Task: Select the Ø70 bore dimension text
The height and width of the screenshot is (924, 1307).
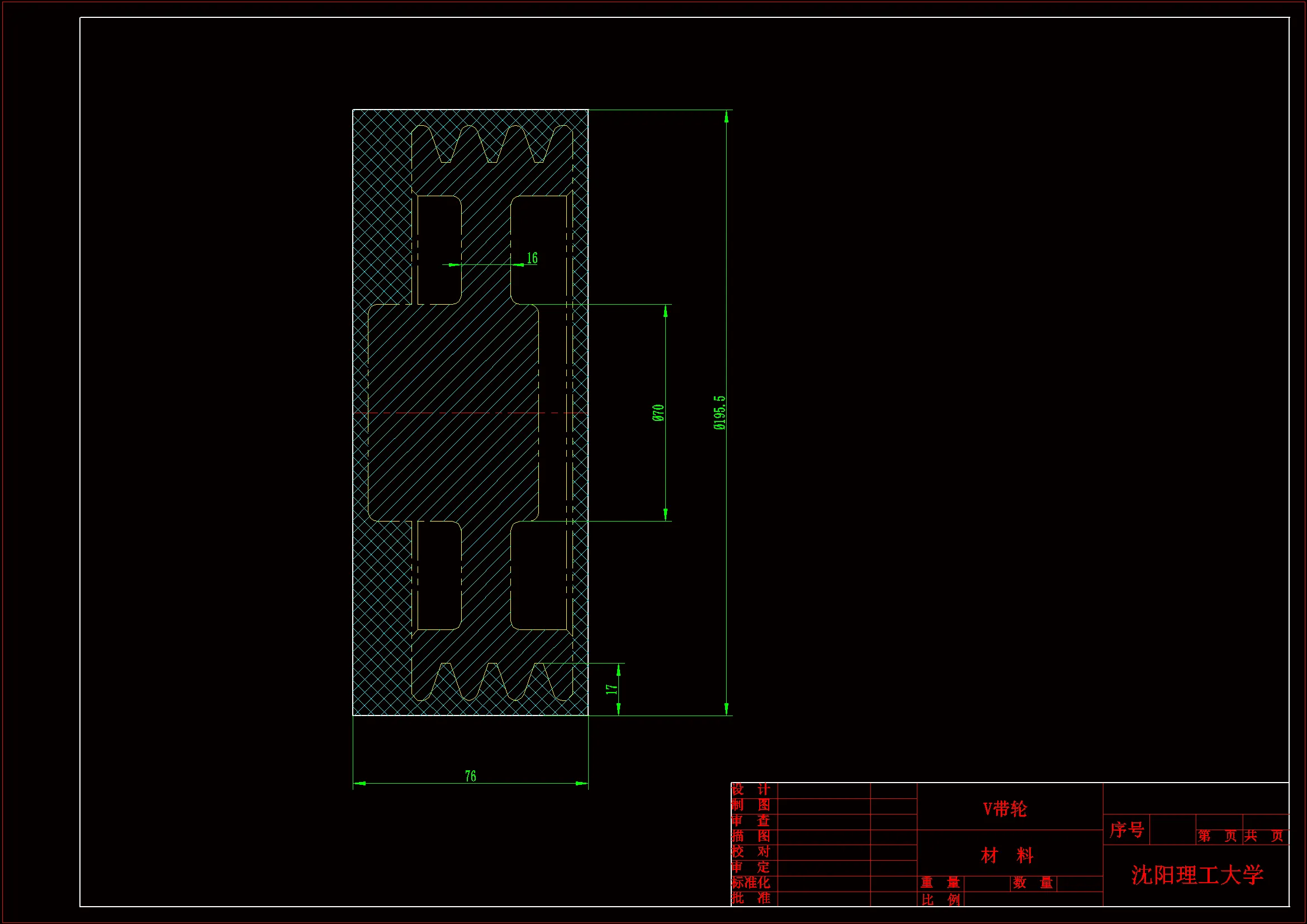Action: tap(658, 413)
